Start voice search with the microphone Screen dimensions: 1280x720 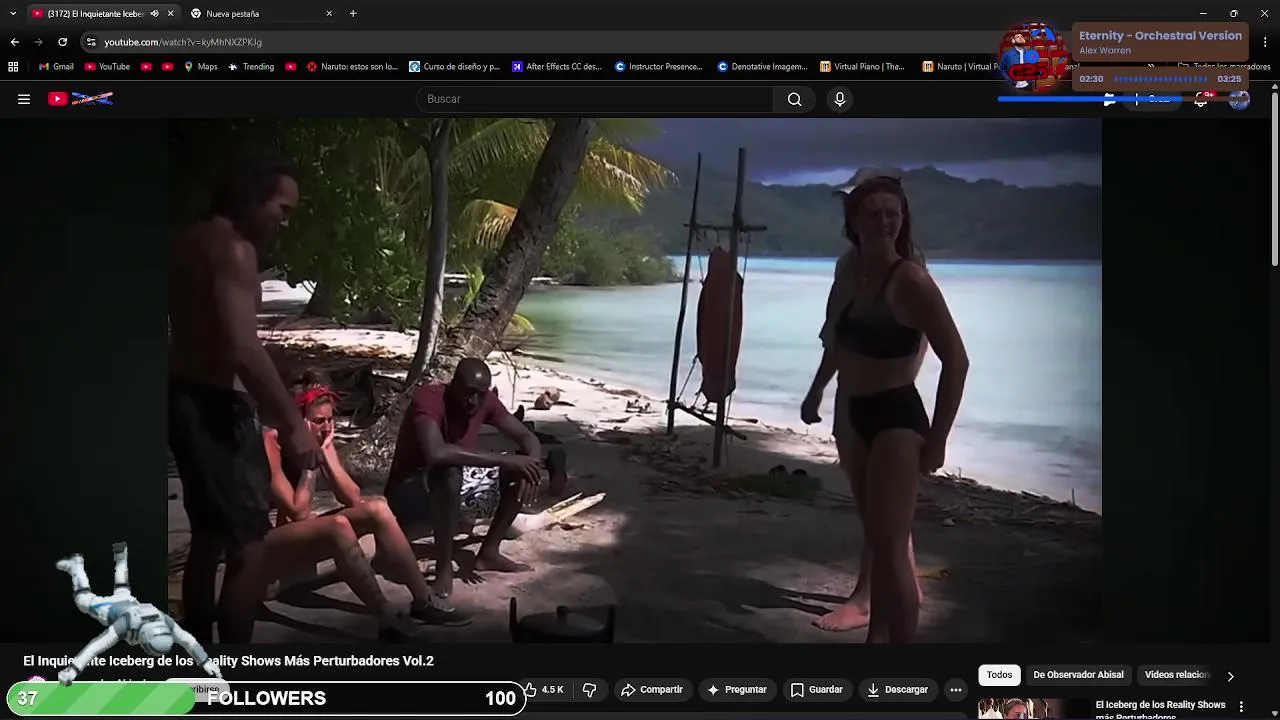pyautogui.click(x=840, y=99)
